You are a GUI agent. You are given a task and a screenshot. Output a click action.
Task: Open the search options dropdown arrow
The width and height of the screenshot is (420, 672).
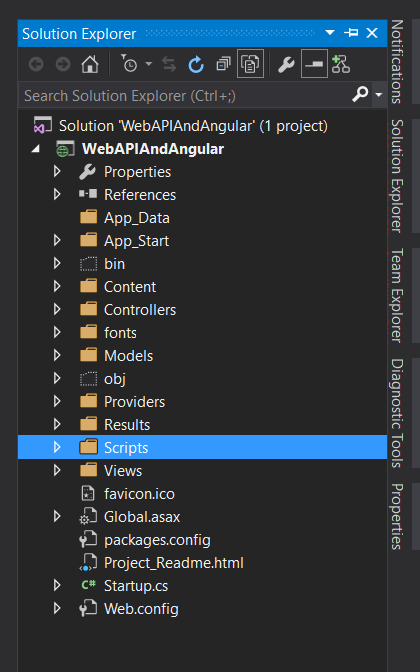[378, 94]
